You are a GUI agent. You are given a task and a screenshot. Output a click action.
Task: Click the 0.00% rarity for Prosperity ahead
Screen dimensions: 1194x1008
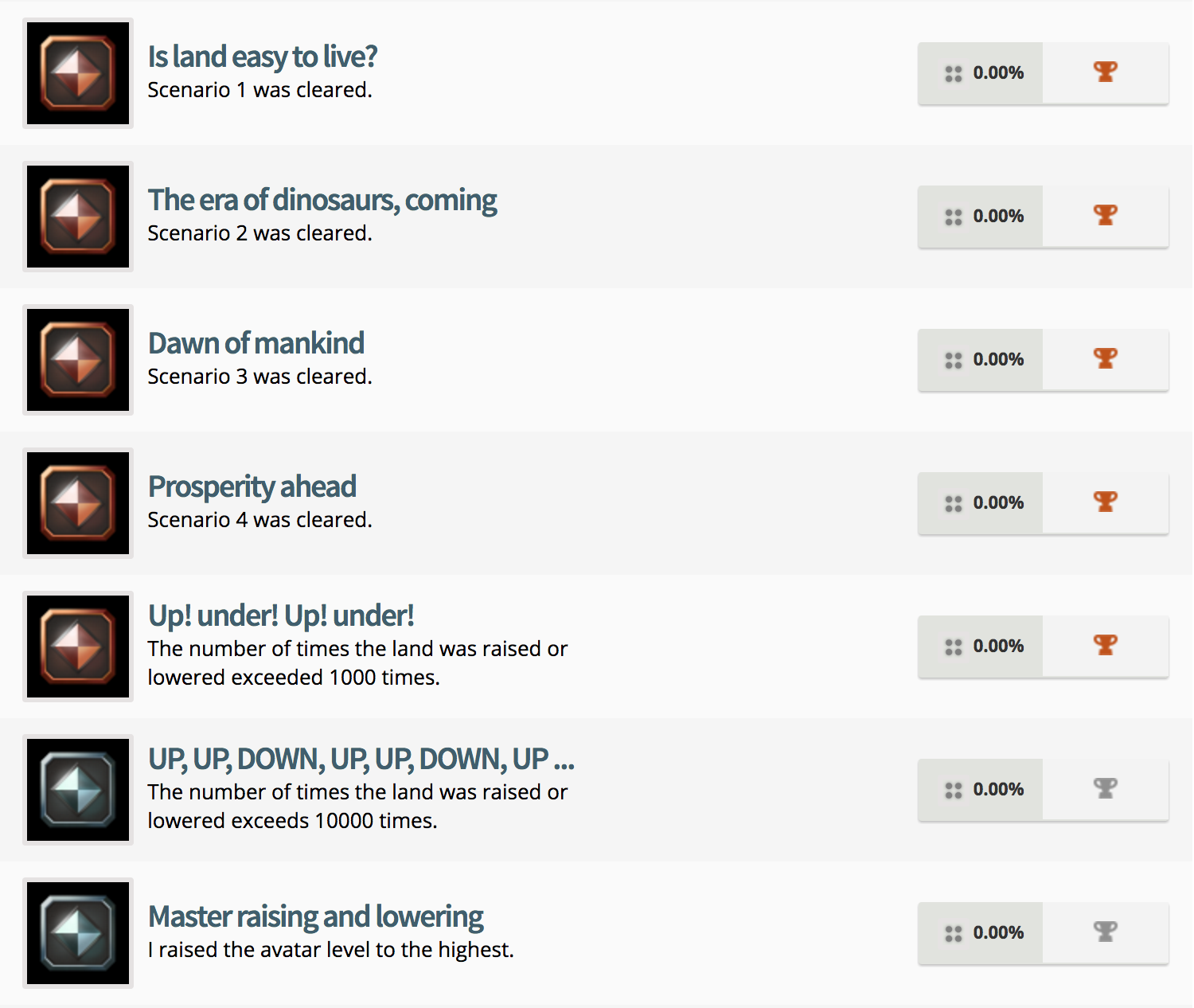pos(998,503)
